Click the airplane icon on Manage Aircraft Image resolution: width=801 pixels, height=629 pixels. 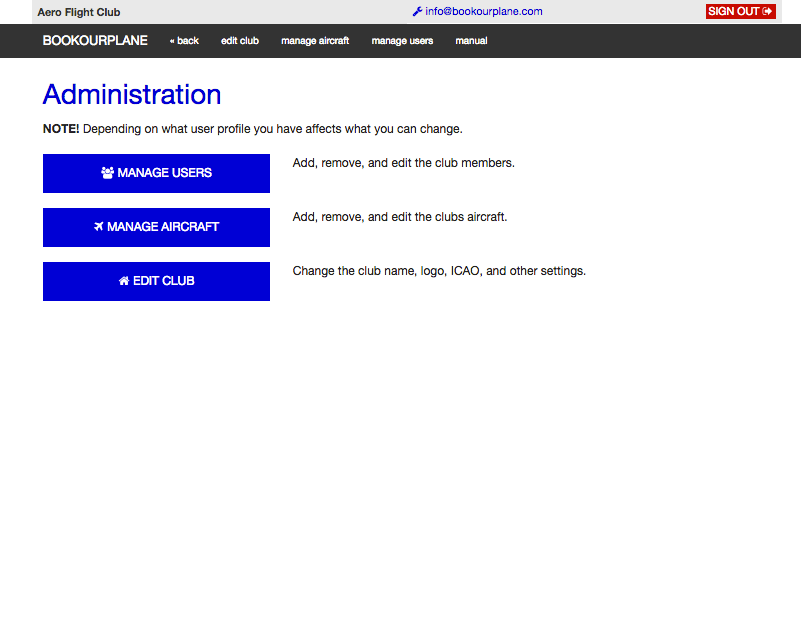(99, 226)
